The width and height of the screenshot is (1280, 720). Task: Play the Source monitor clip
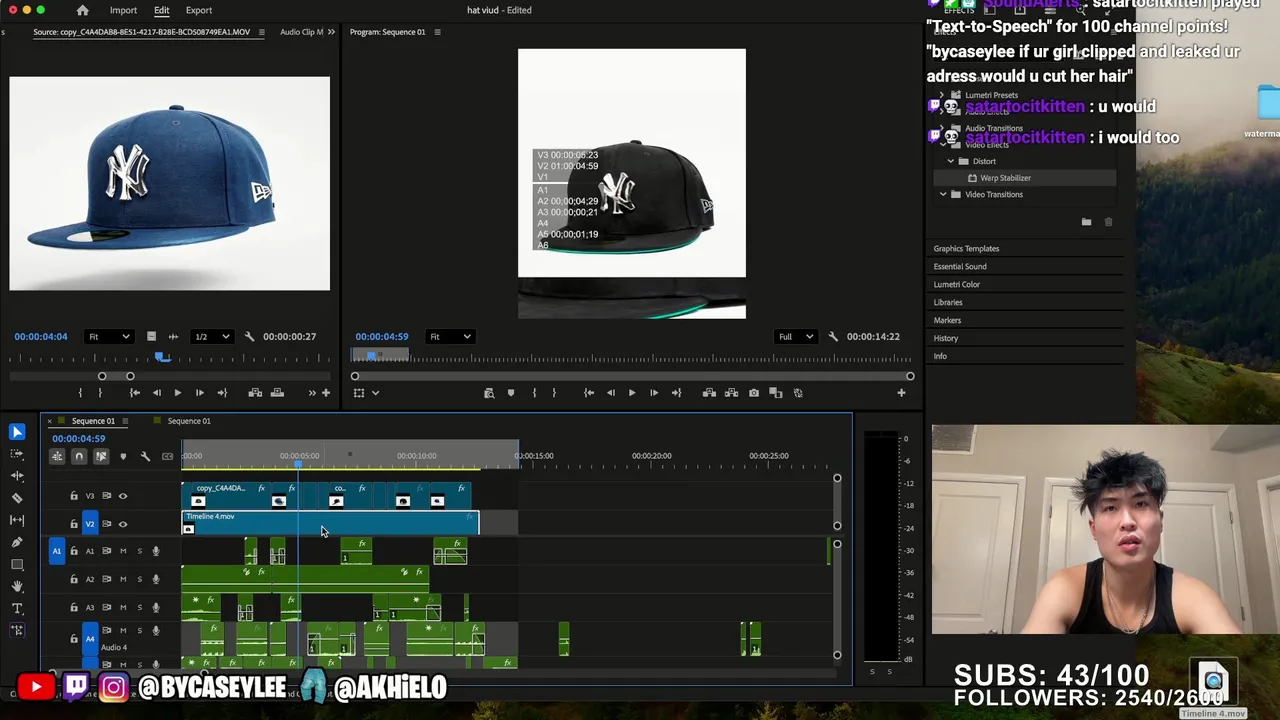(x=178, y=393)
